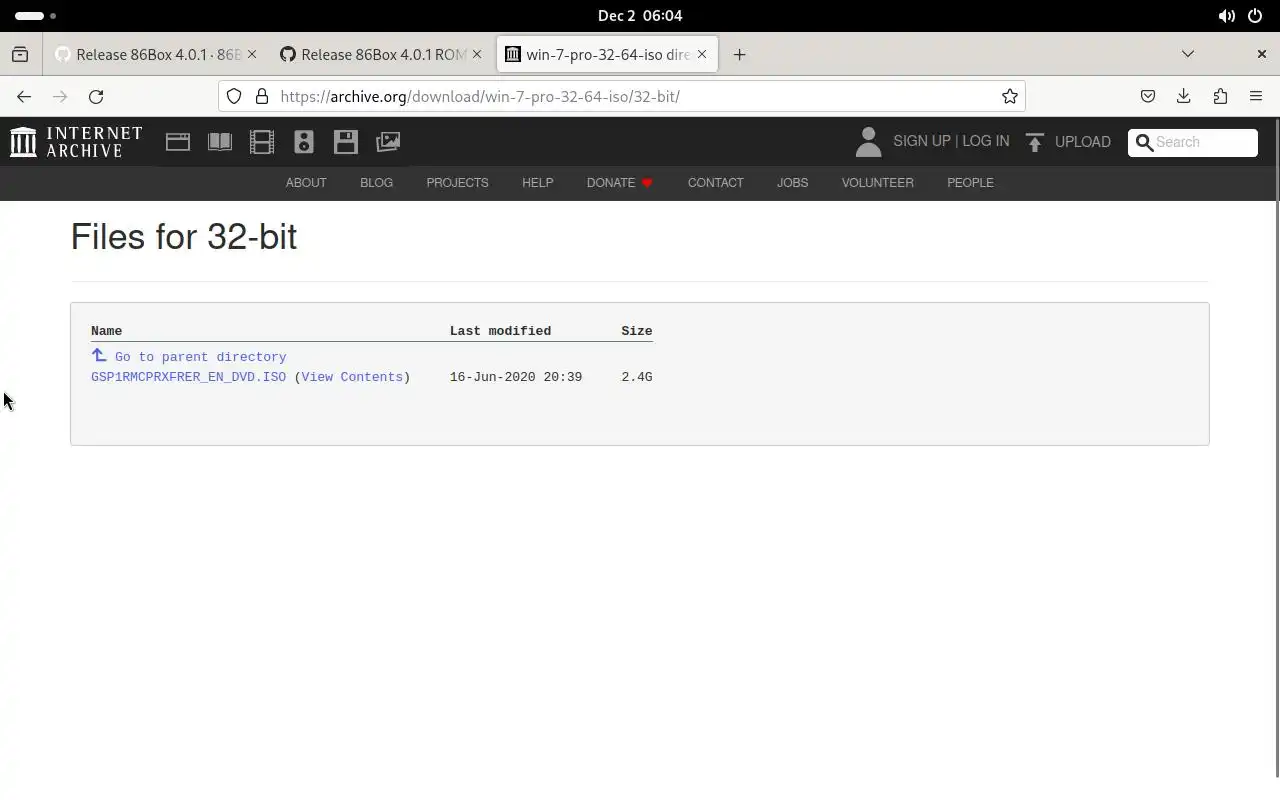Open the Texts books icon
Screen dimensions: 1280x800
click(220, 142)
